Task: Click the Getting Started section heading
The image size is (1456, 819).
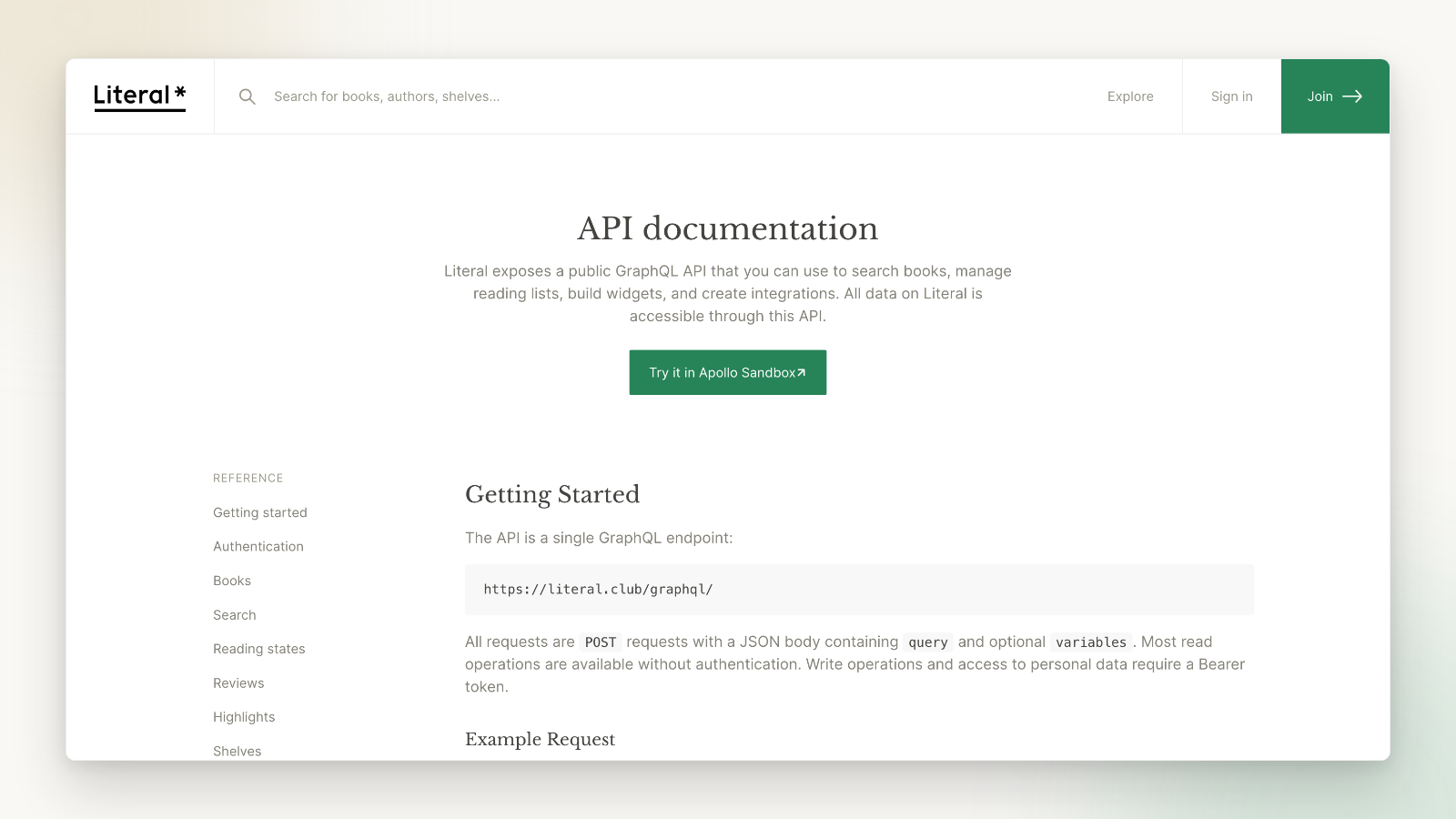Action: pos(552,494)
